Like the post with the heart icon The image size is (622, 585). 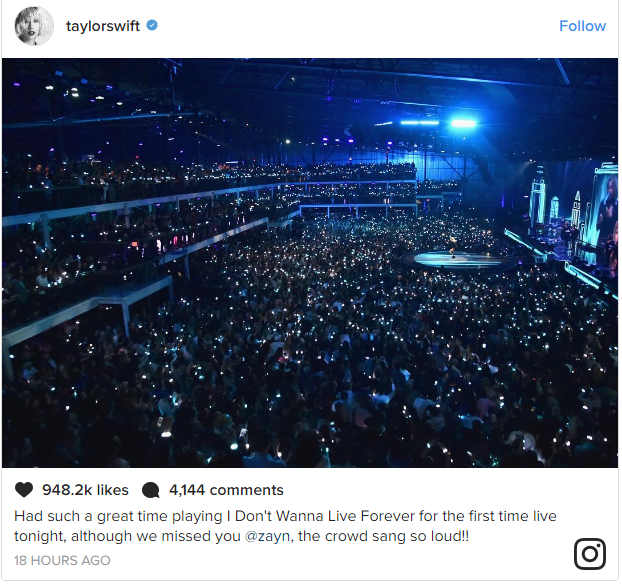24,490
